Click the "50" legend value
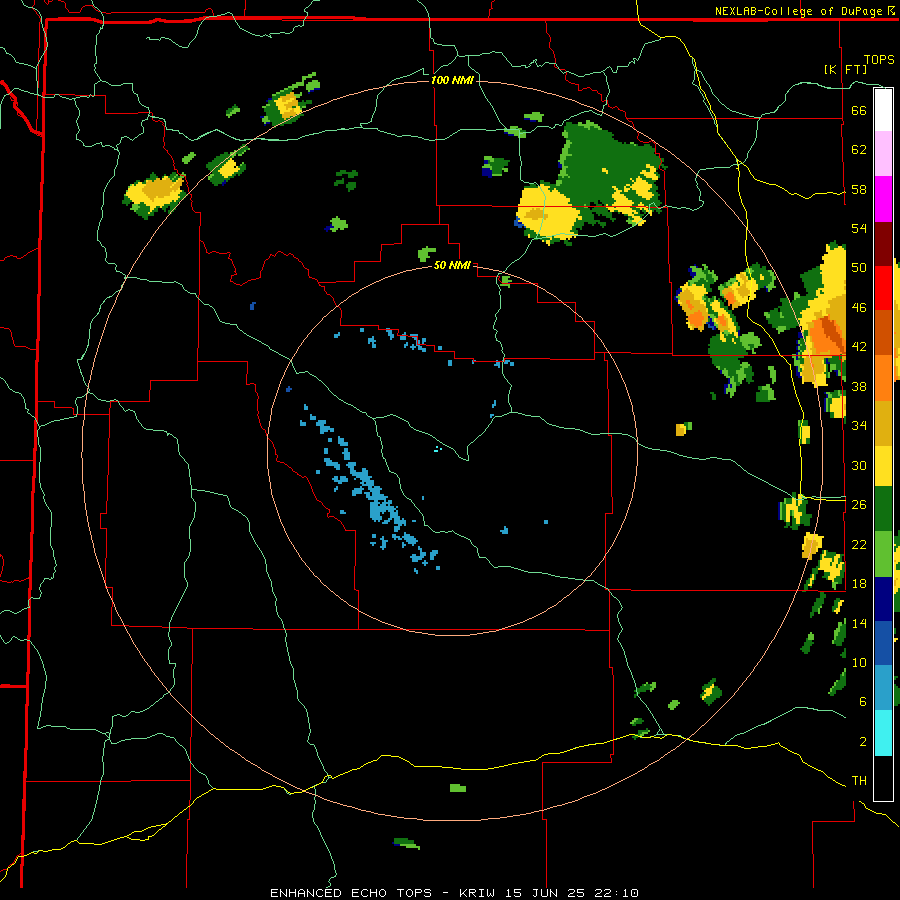 click(x=859, y=268)
